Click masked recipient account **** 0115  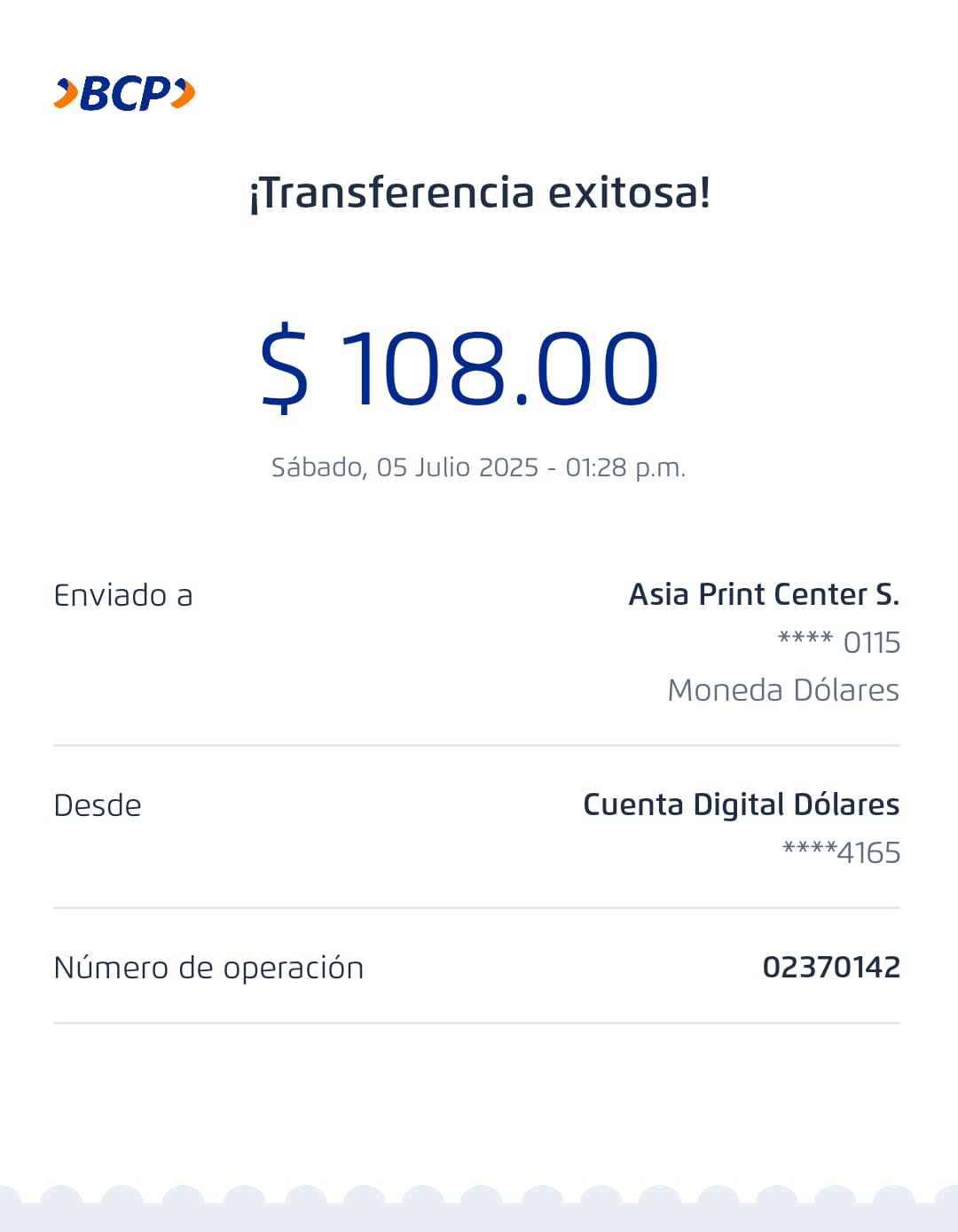(839, 642)
